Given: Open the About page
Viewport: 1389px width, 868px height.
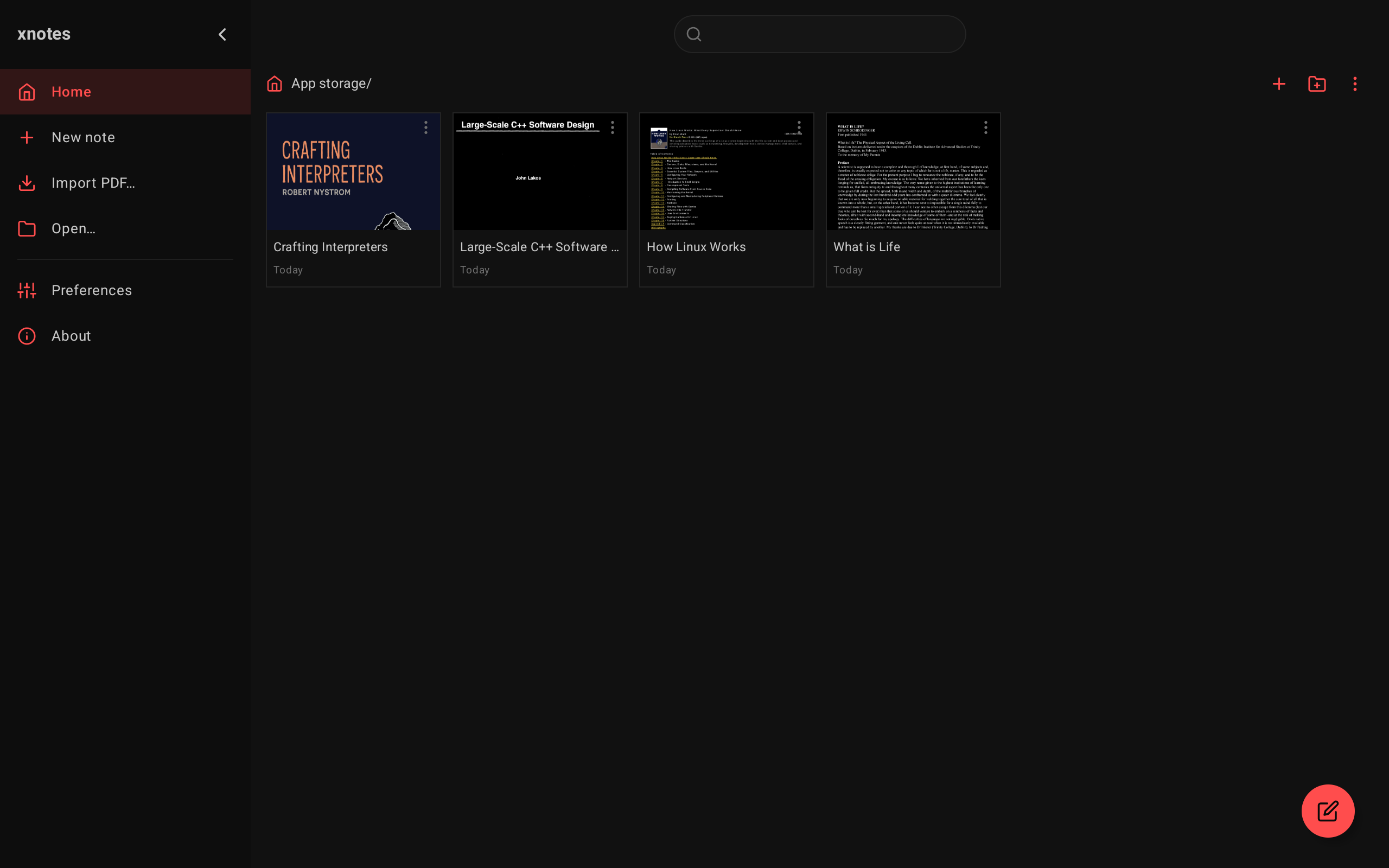Looking at the screenshot, I should click(x=125, y=336).
